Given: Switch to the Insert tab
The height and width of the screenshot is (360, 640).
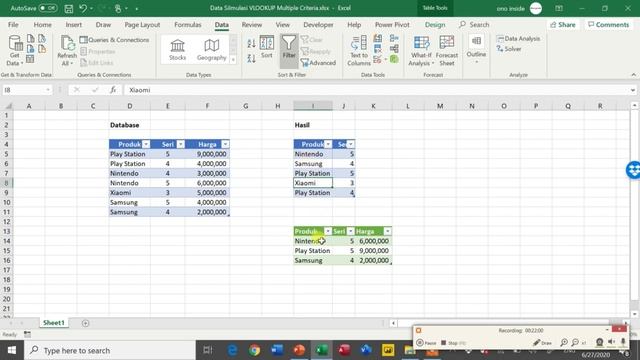Looking at the screenshot, I should [x=73, y=24].
